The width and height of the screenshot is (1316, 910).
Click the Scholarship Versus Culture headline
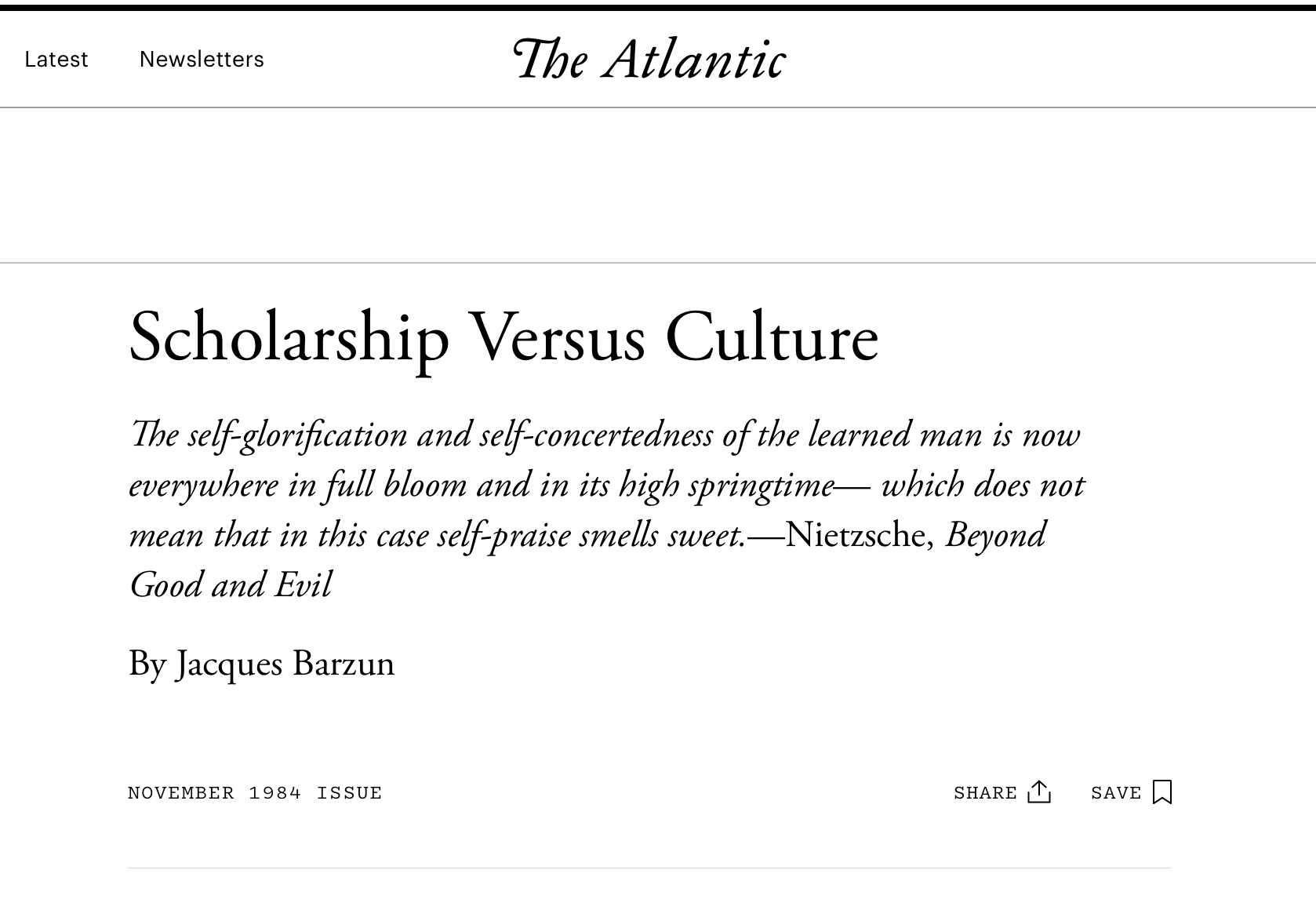coord(503,338)
